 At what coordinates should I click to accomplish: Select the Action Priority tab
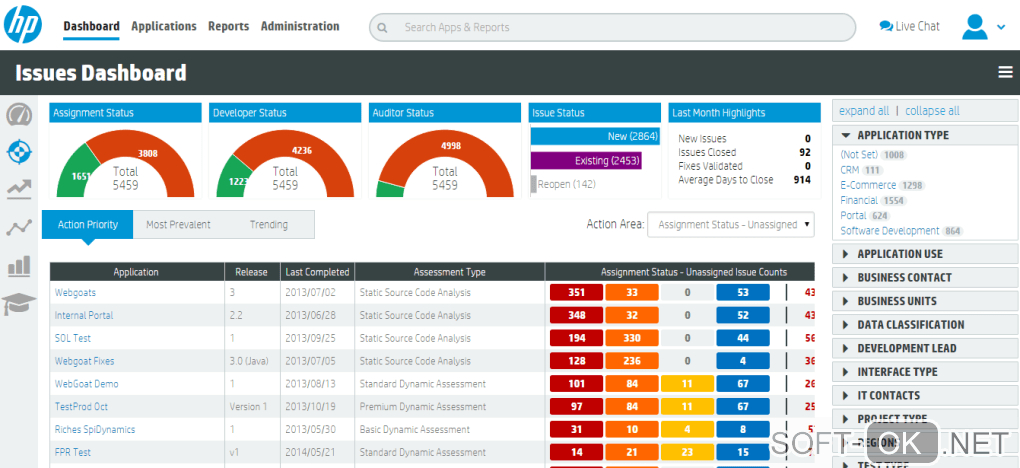[x=88, y=225]
